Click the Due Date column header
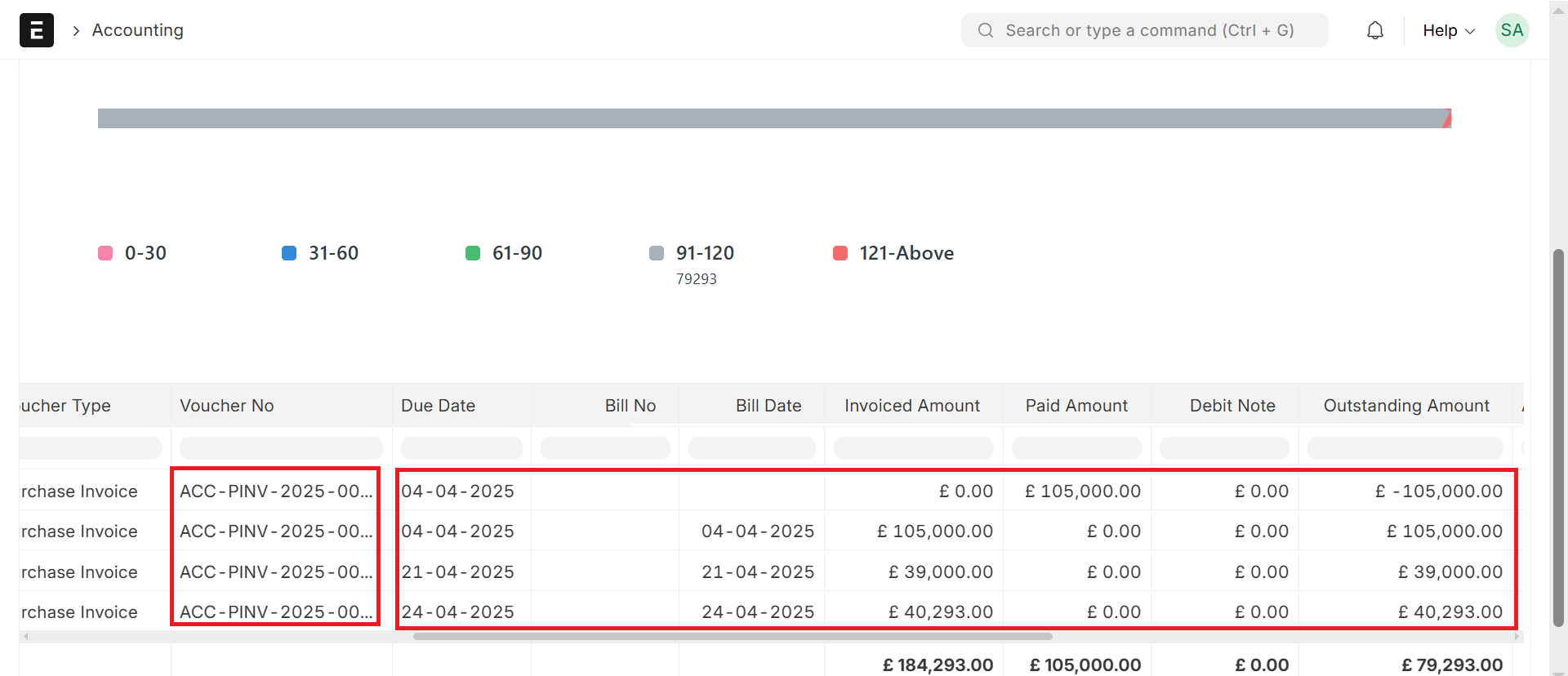The image size is (1568, 676). pos(439,406)
